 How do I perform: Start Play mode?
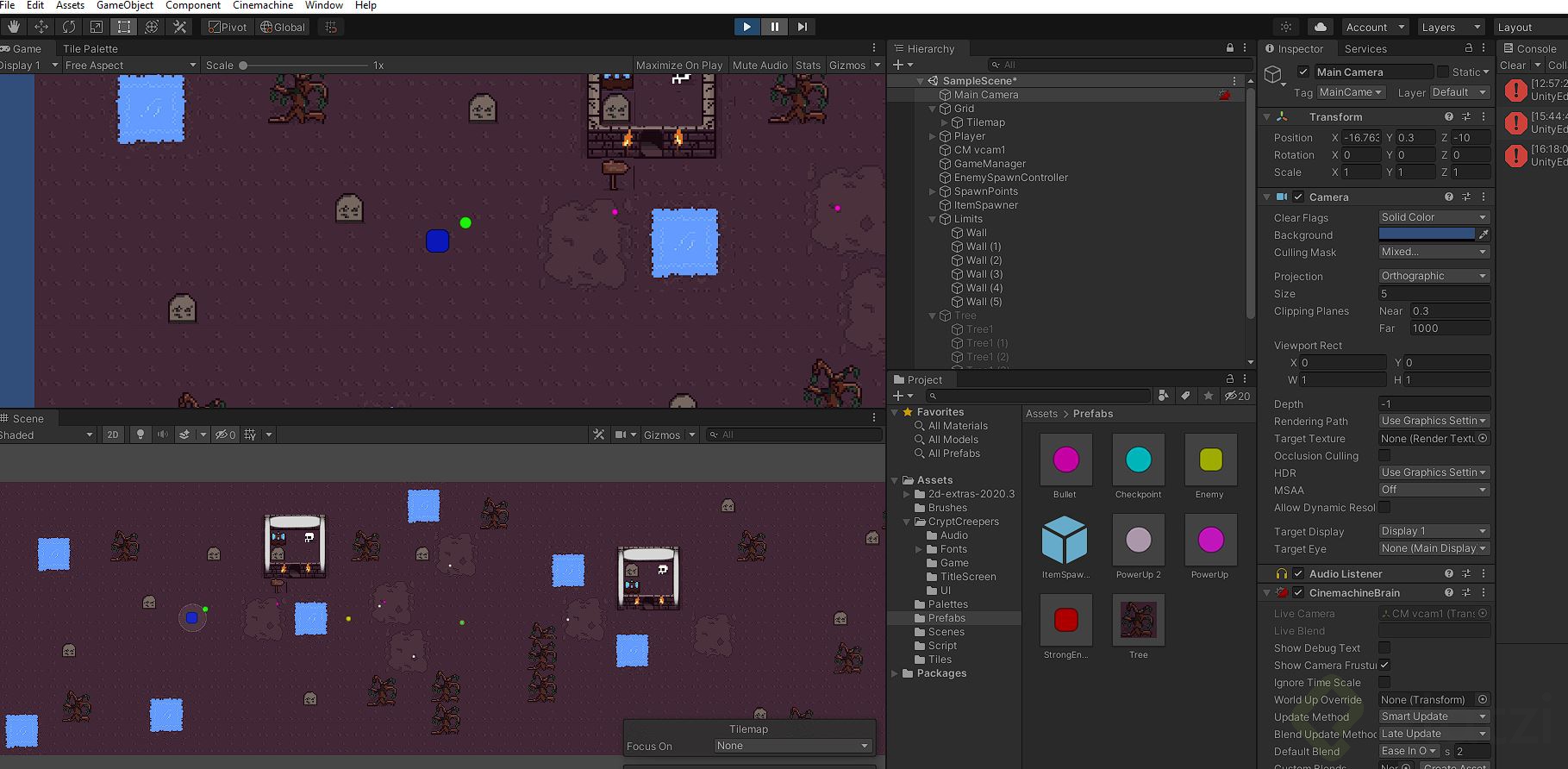point(747,27)
